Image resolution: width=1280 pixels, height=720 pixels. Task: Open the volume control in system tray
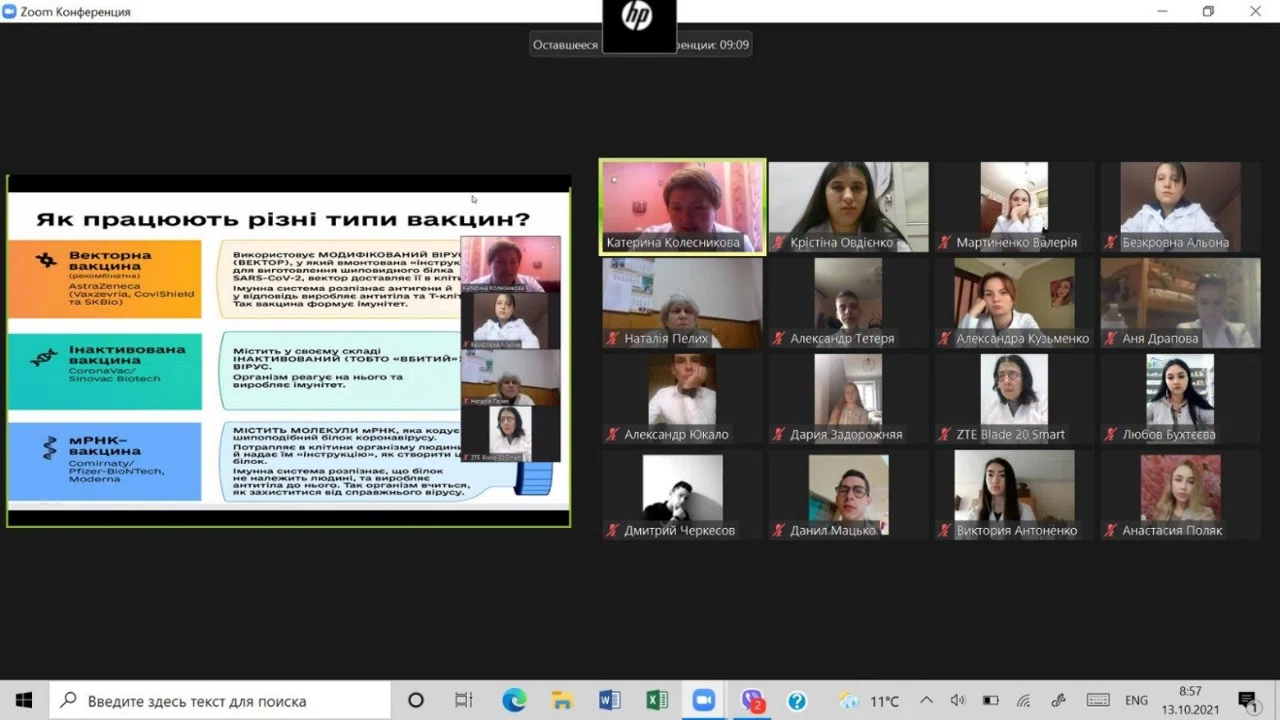coord(957,700)
